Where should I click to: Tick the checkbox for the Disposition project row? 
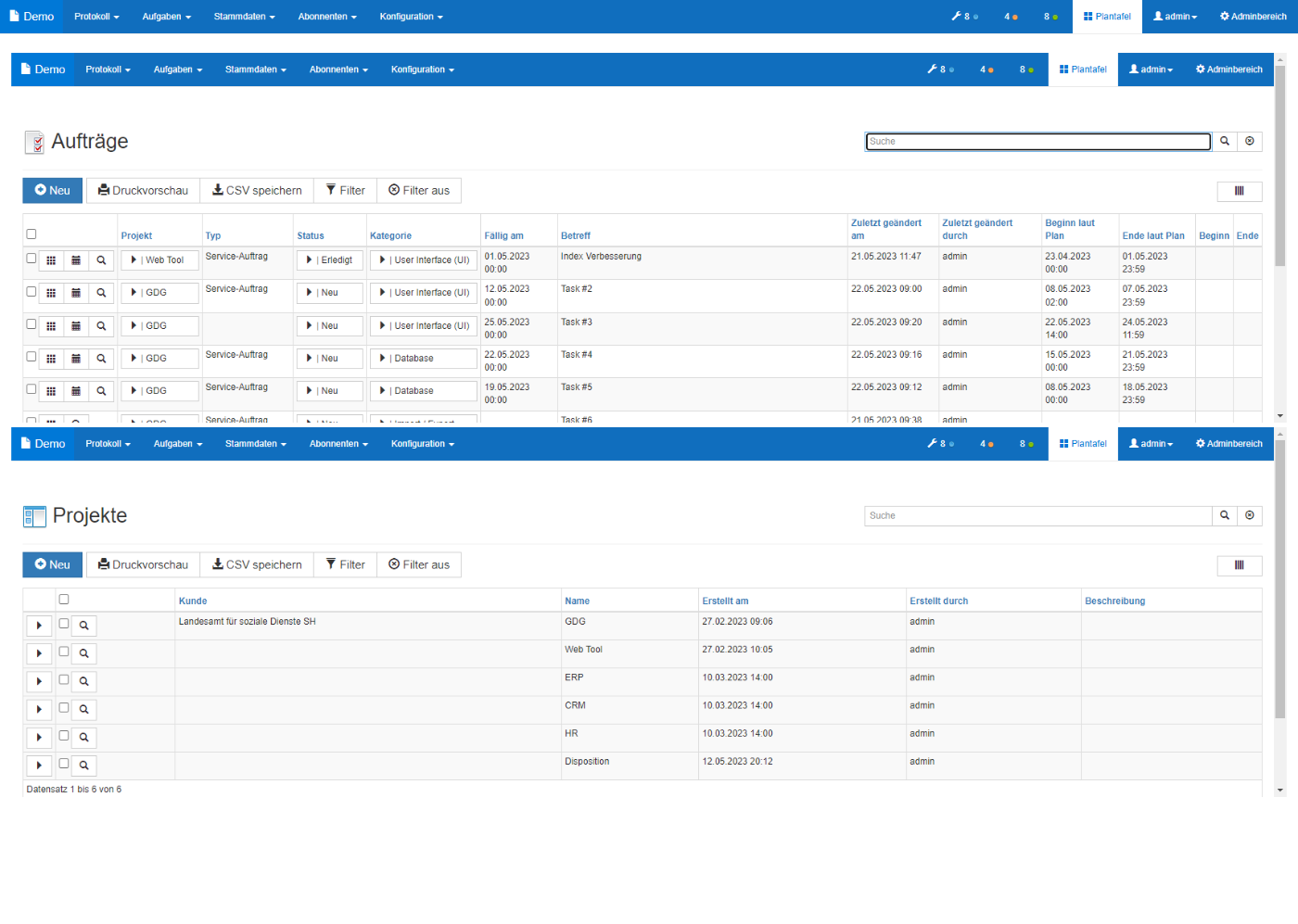[64, 764]
